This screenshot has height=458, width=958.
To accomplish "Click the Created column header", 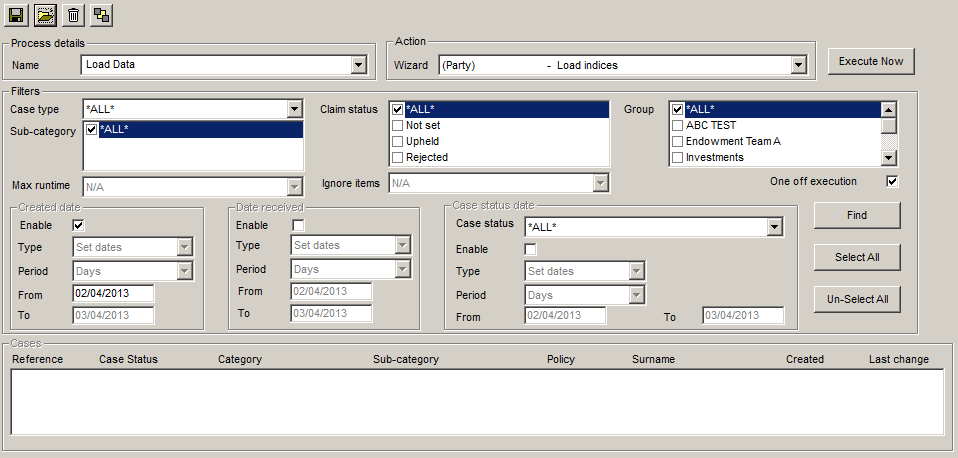I will pos(805,359).
